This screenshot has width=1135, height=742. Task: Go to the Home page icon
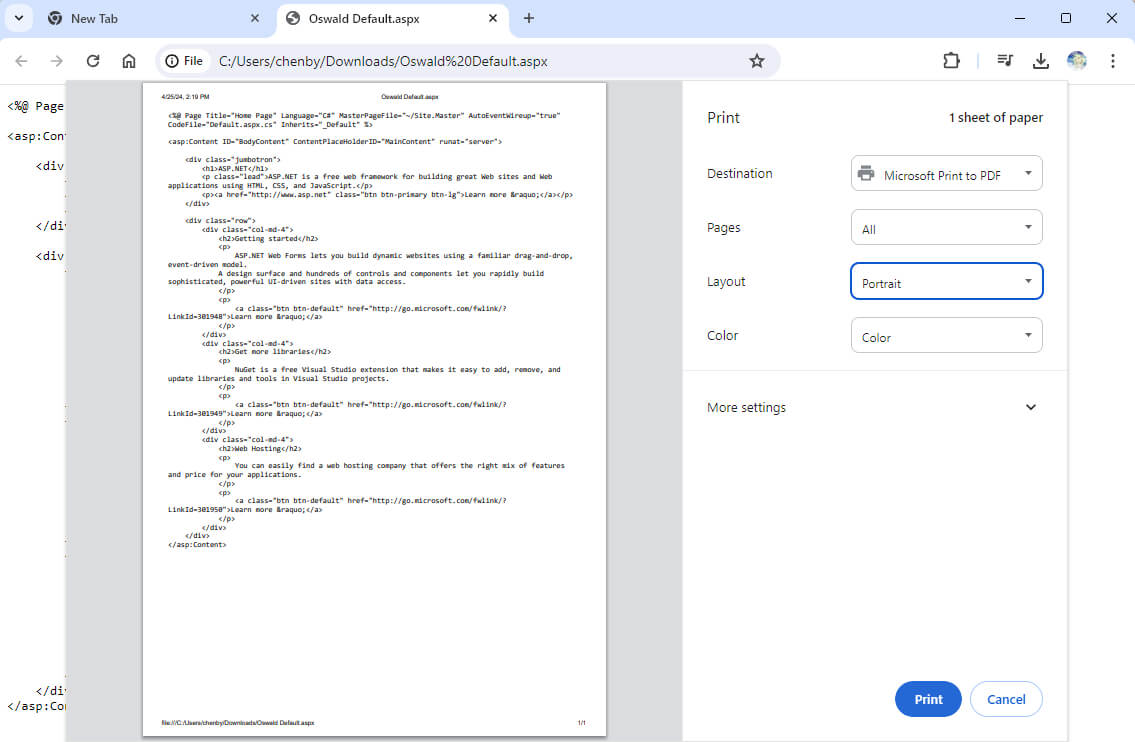pos(129,61)
